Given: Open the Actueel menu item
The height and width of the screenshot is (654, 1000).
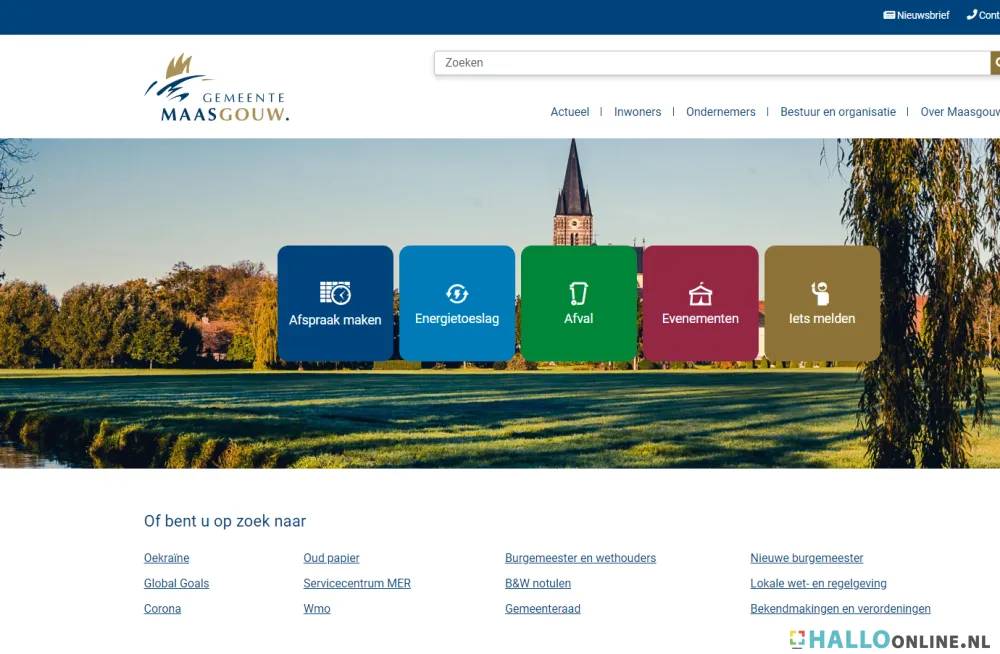Looking at the screenshot, I should (x=570, y=112).
